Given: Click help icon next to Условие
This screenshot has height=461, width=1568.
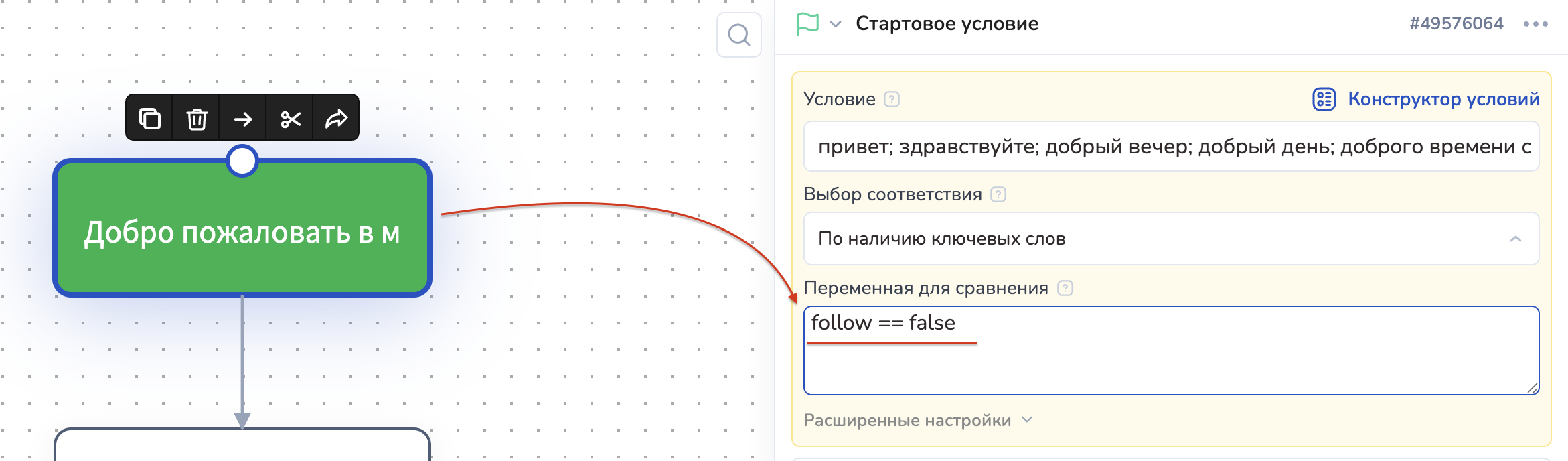Looking at the screenshot, I should (x=891, y=99).
